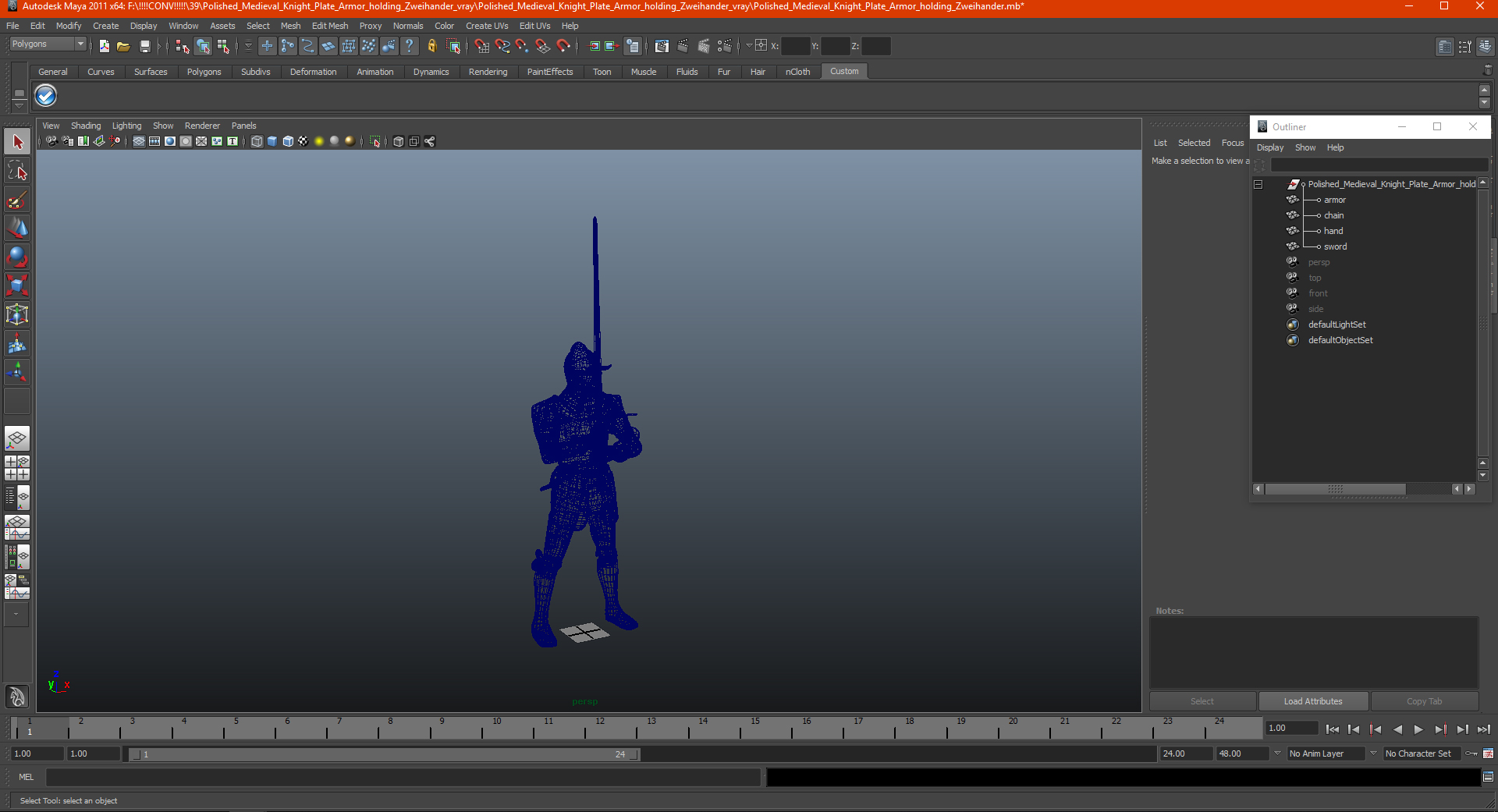The height and width of the screenshot is (812, 1498).
Task: Toggle Textured display in viewport toolbar
Action: (304, 141)
